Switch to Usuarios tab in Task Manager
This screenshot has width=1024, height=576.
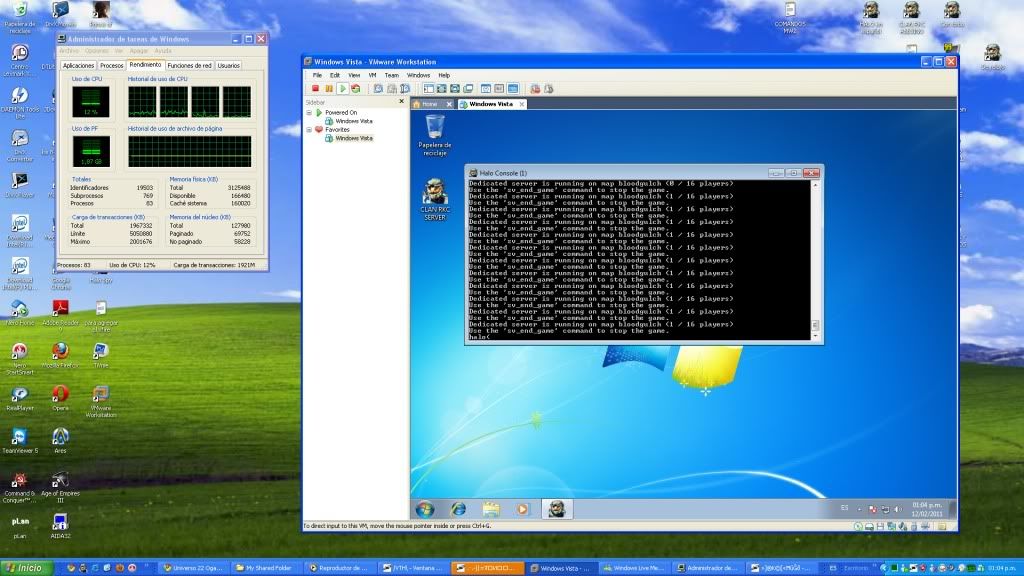[229, 65]
